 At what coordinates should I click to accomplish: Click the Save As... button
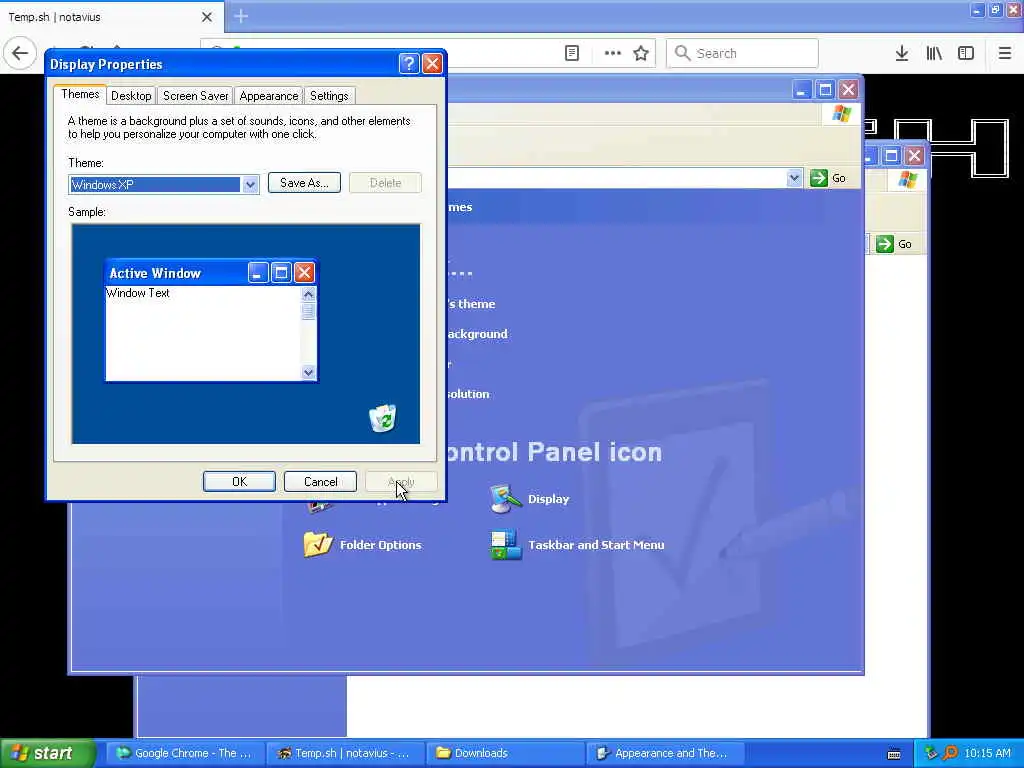tap(304, 183)
